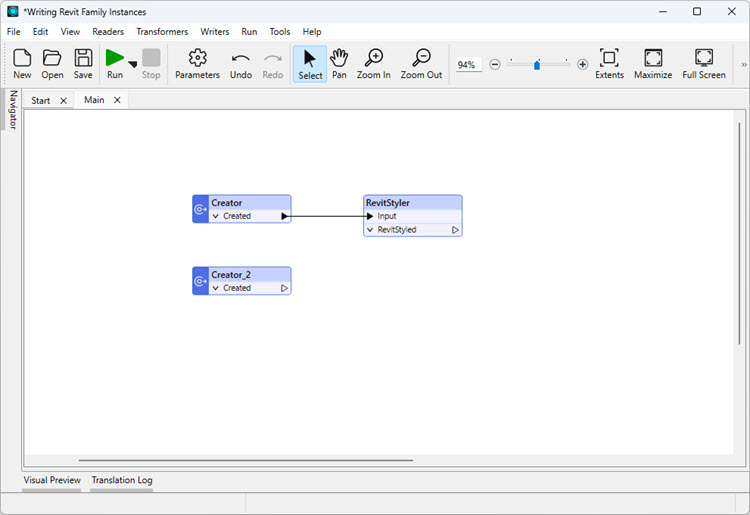Switch to the Start tab
Viewport: 750px width, 515px height.
tap(41, 100)
